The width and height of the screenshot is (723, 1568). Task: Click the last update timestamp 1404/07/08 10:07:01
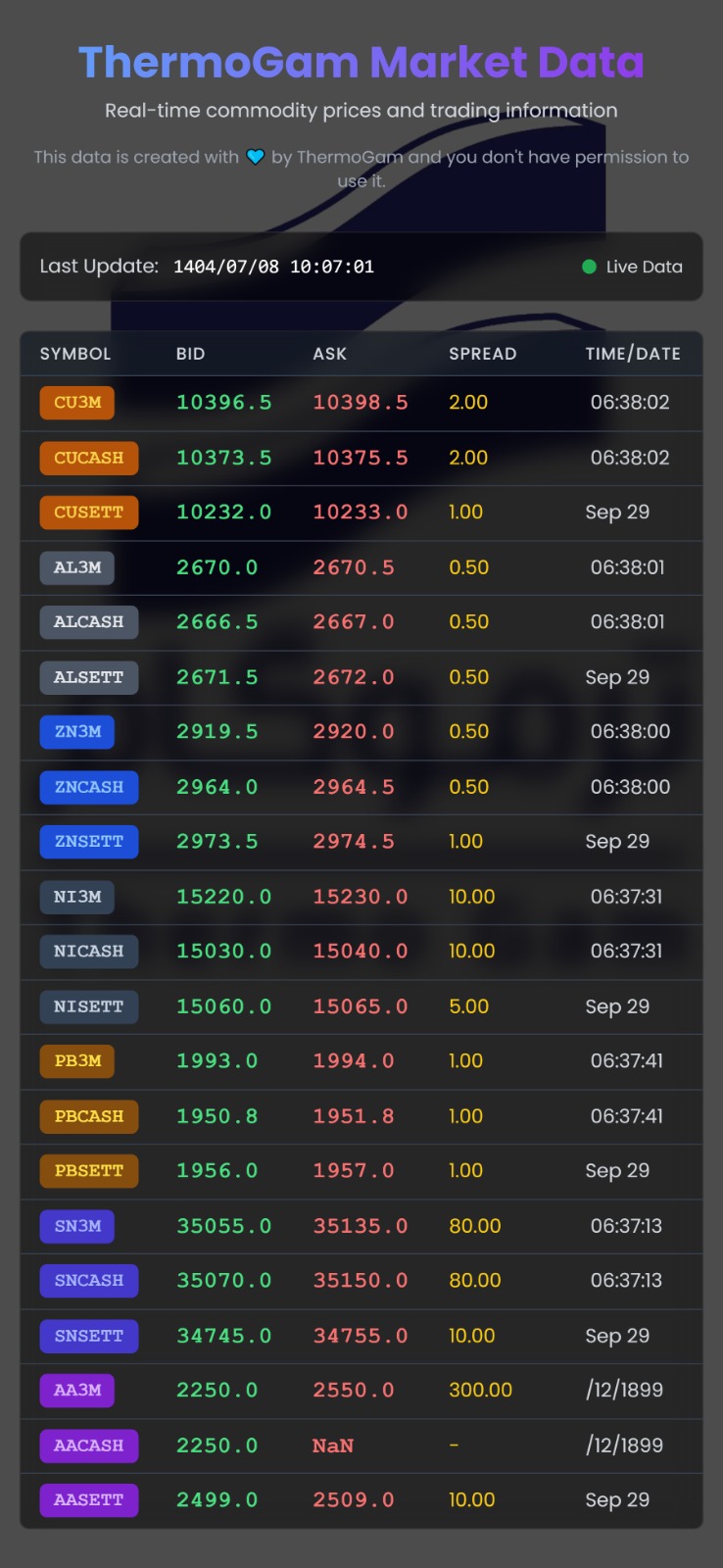pos(273,267)
